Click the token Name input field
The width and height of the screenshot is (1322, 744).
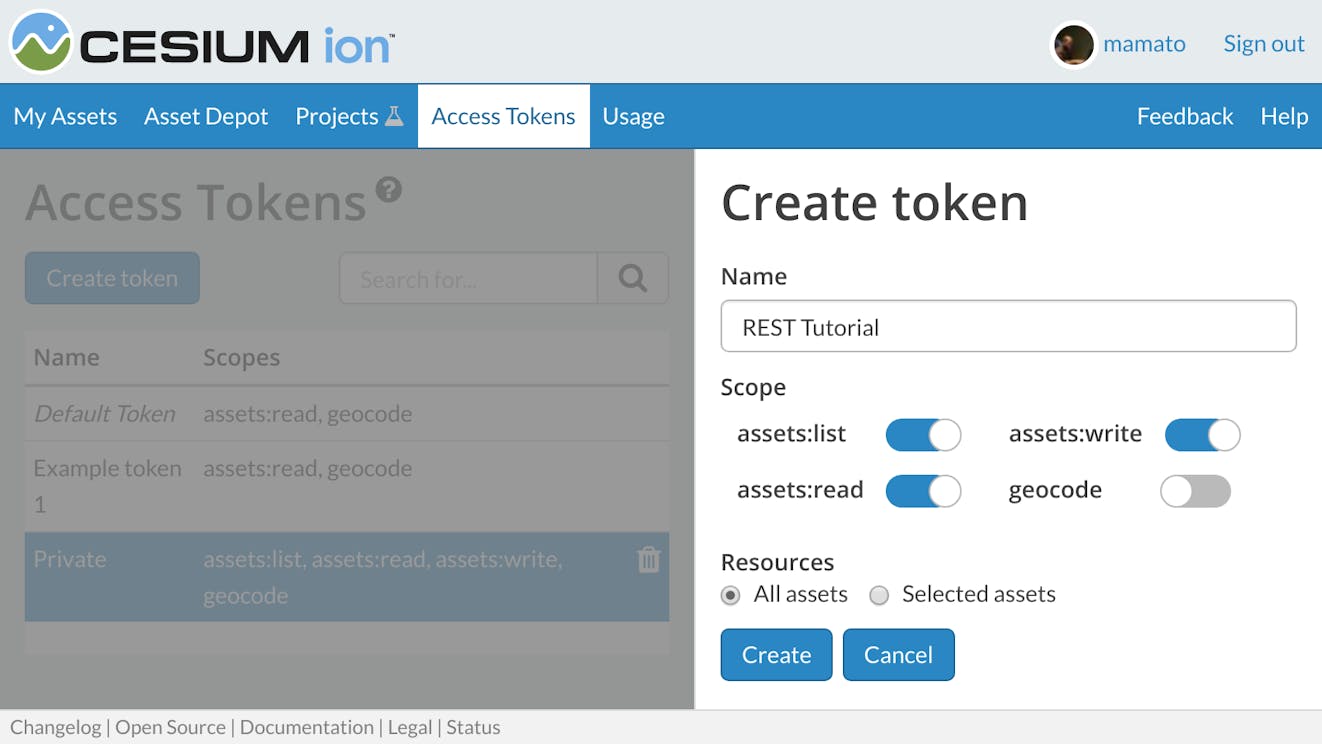1008,326
